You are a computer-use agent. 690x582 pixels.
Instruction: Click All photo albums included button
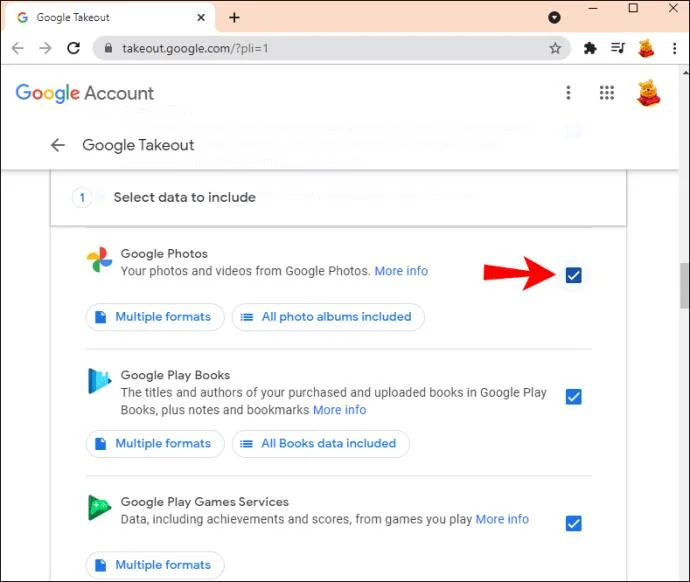coord(328,317)
